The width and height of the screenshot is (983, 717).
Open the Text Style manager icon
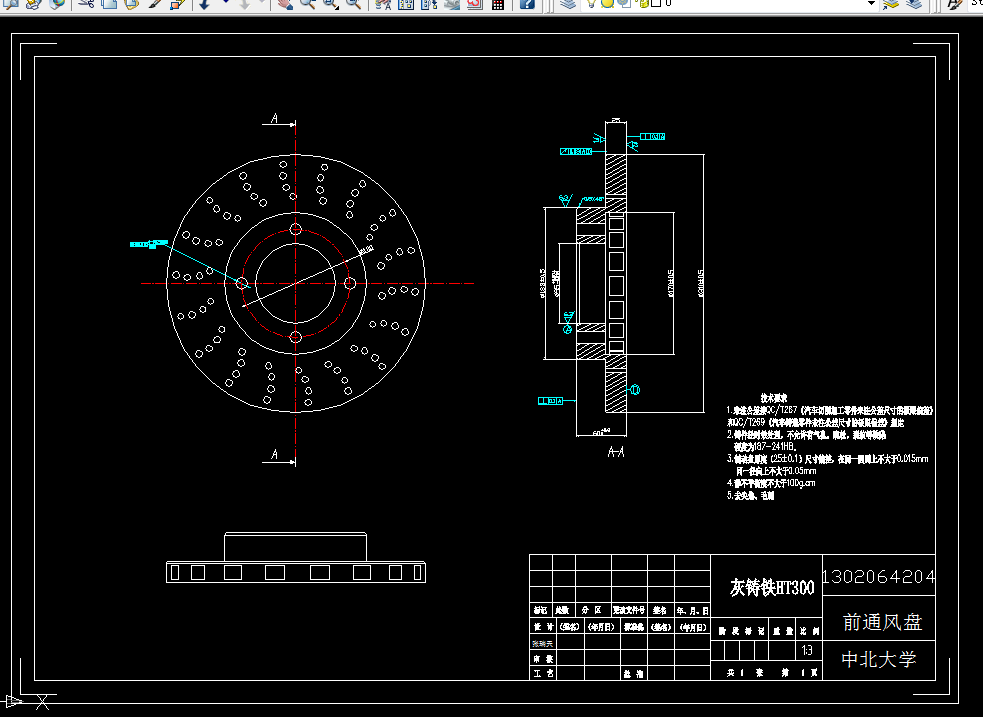955,3
